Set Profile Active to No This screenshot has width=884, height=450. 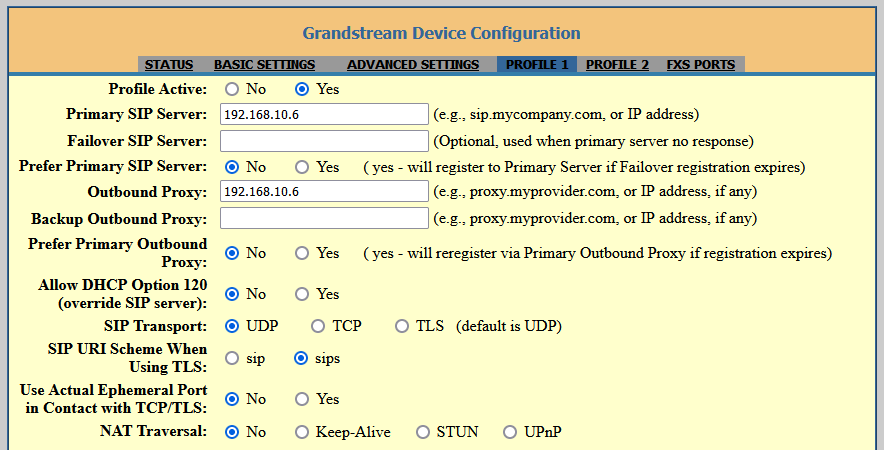tap(232, 89)
